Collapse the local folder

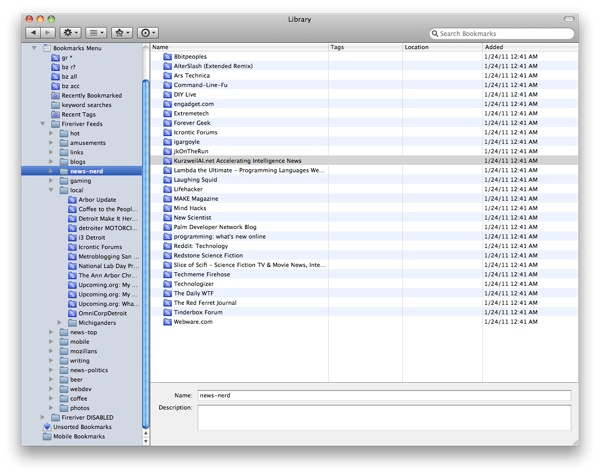pyautogui.click(x=51, y=190)
